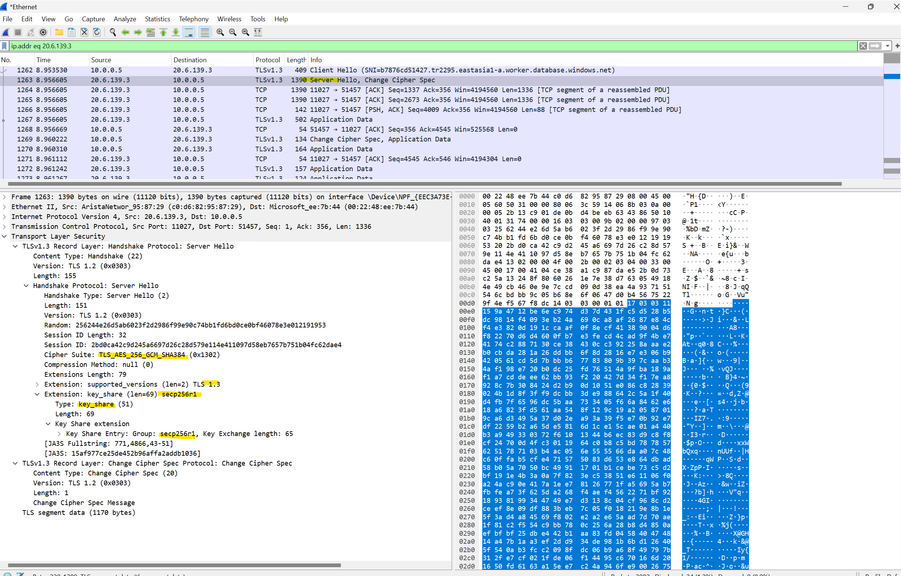901x576 pixels.
Task: Go to specified packet icon
Action: point(151,32)
